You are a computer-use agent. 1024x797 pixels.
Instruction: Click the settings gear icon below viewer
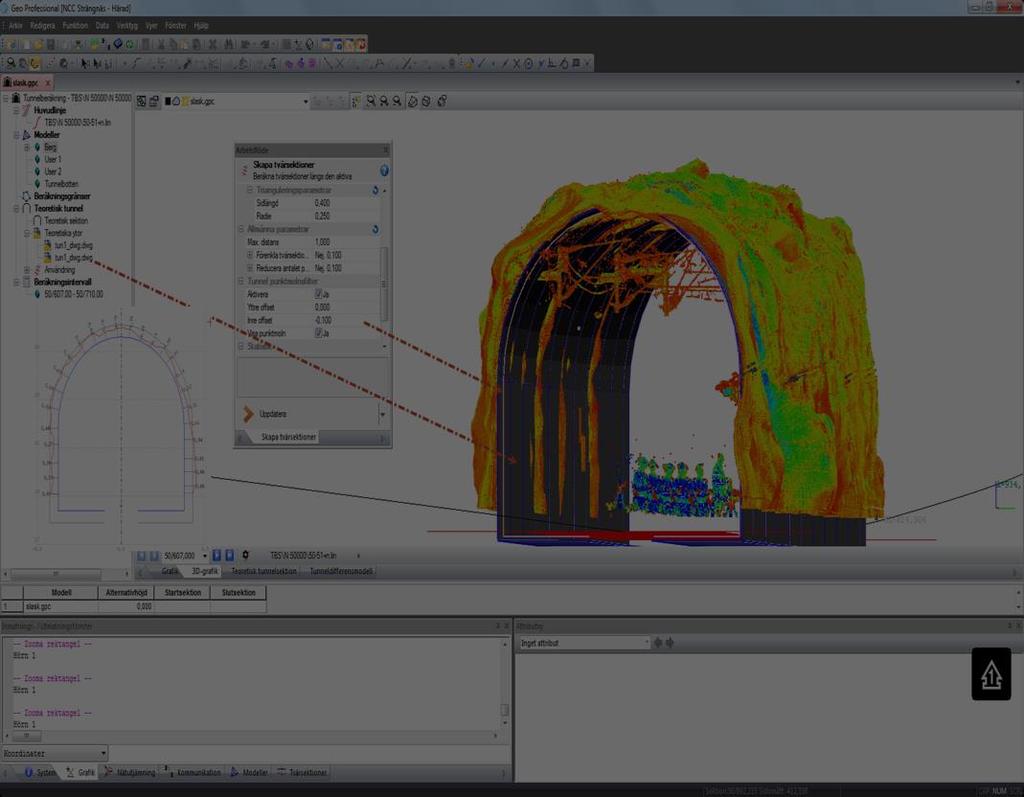click(x=246, y=555)
